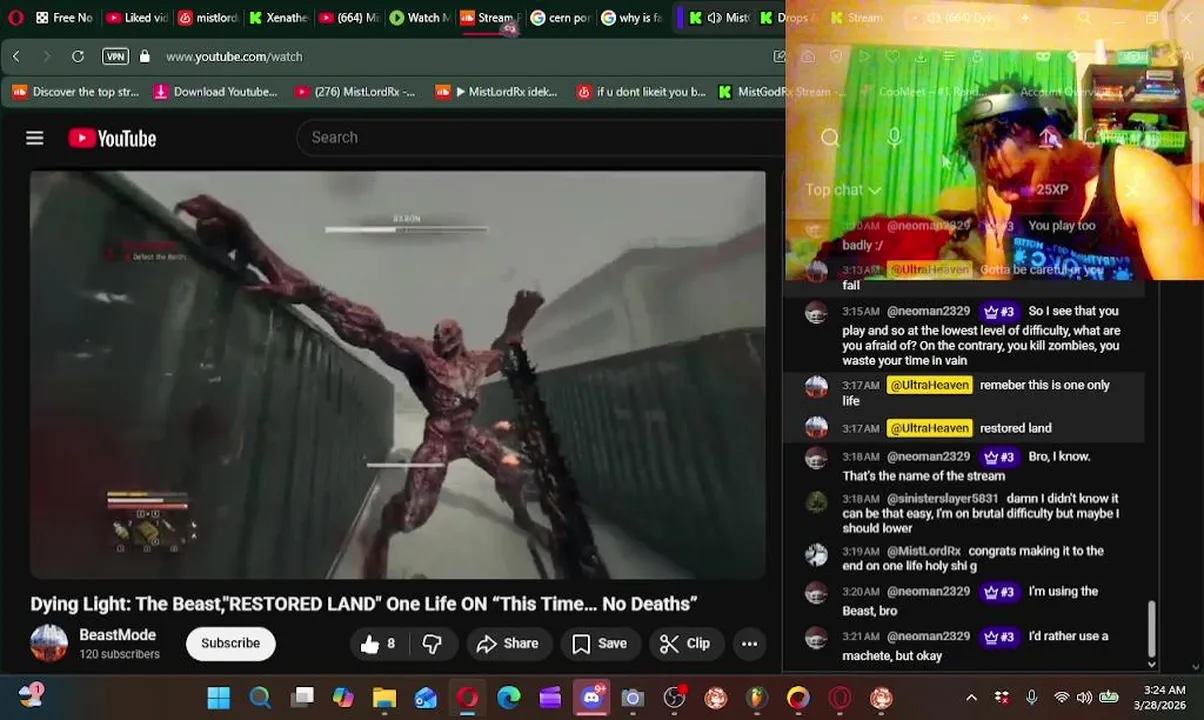
Task: Open the Camera app on taskbar
Action: (632, 697)
